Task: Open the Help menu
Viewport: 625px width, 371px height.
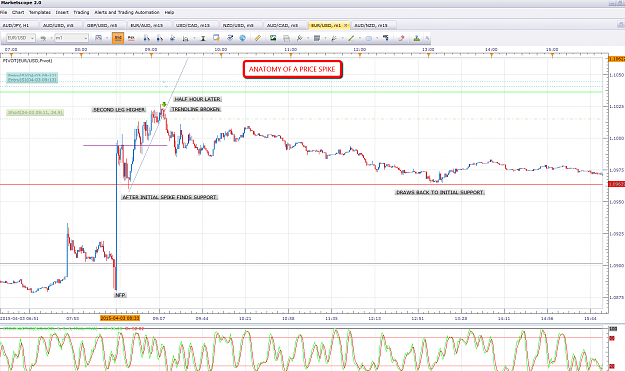Action: [x=169, y=12]
